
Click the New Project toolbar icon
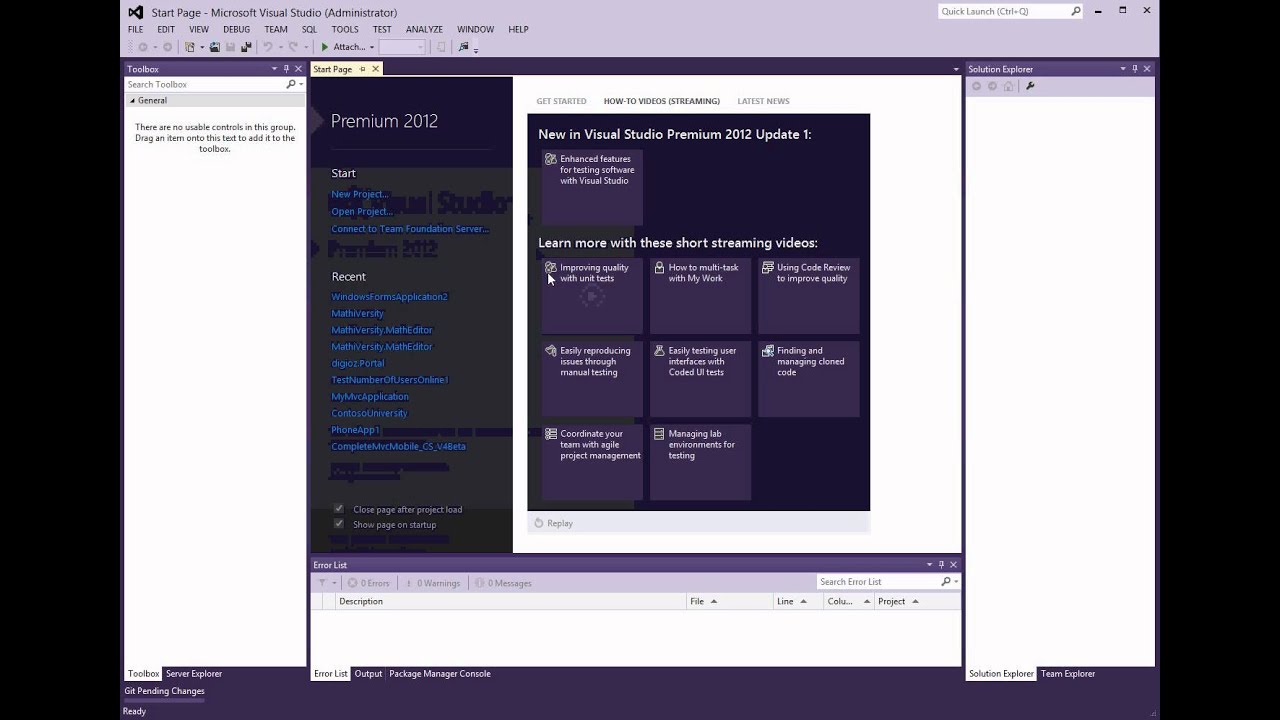pos(189,47)
